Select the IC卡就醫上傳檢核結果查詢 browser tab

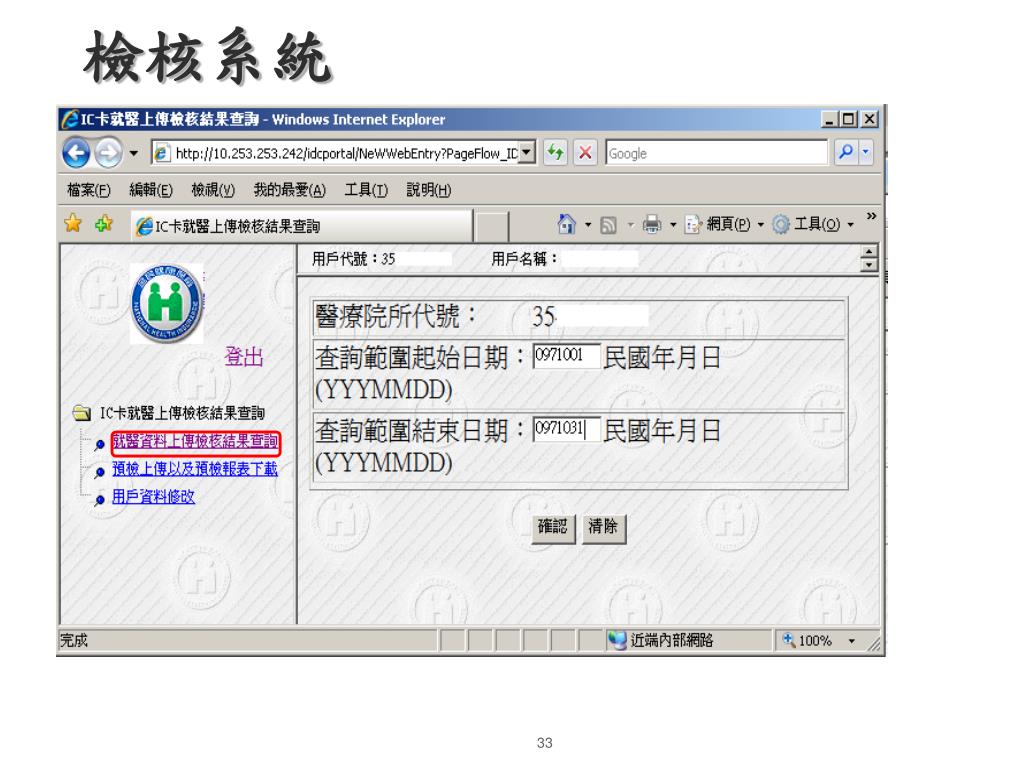(300, 226)
